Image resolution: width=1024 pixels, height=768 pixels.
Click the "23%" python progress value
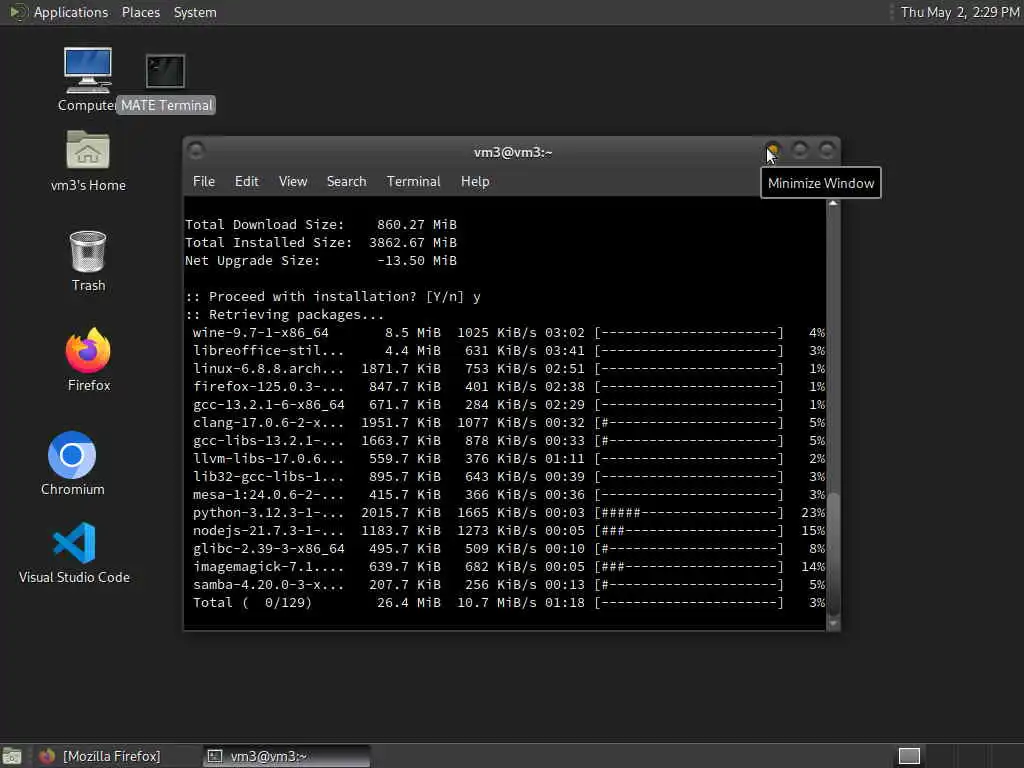(x=813, y=513)
